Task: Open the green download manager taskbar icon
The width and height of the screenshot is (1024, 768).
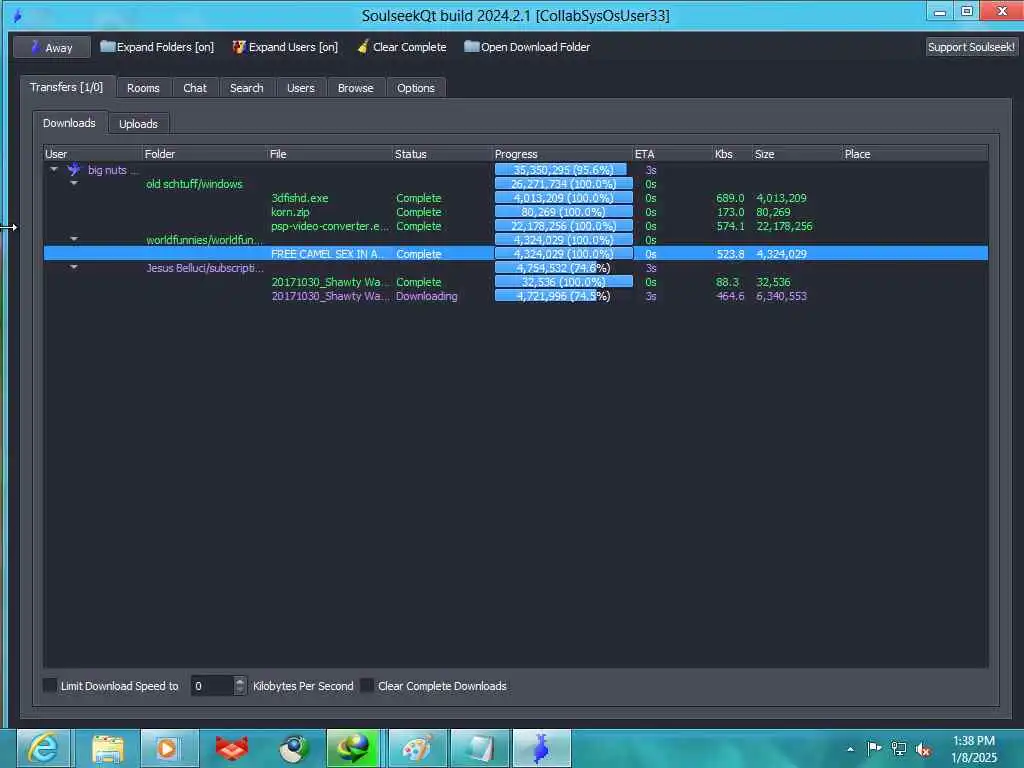Action: click(353, 748)
